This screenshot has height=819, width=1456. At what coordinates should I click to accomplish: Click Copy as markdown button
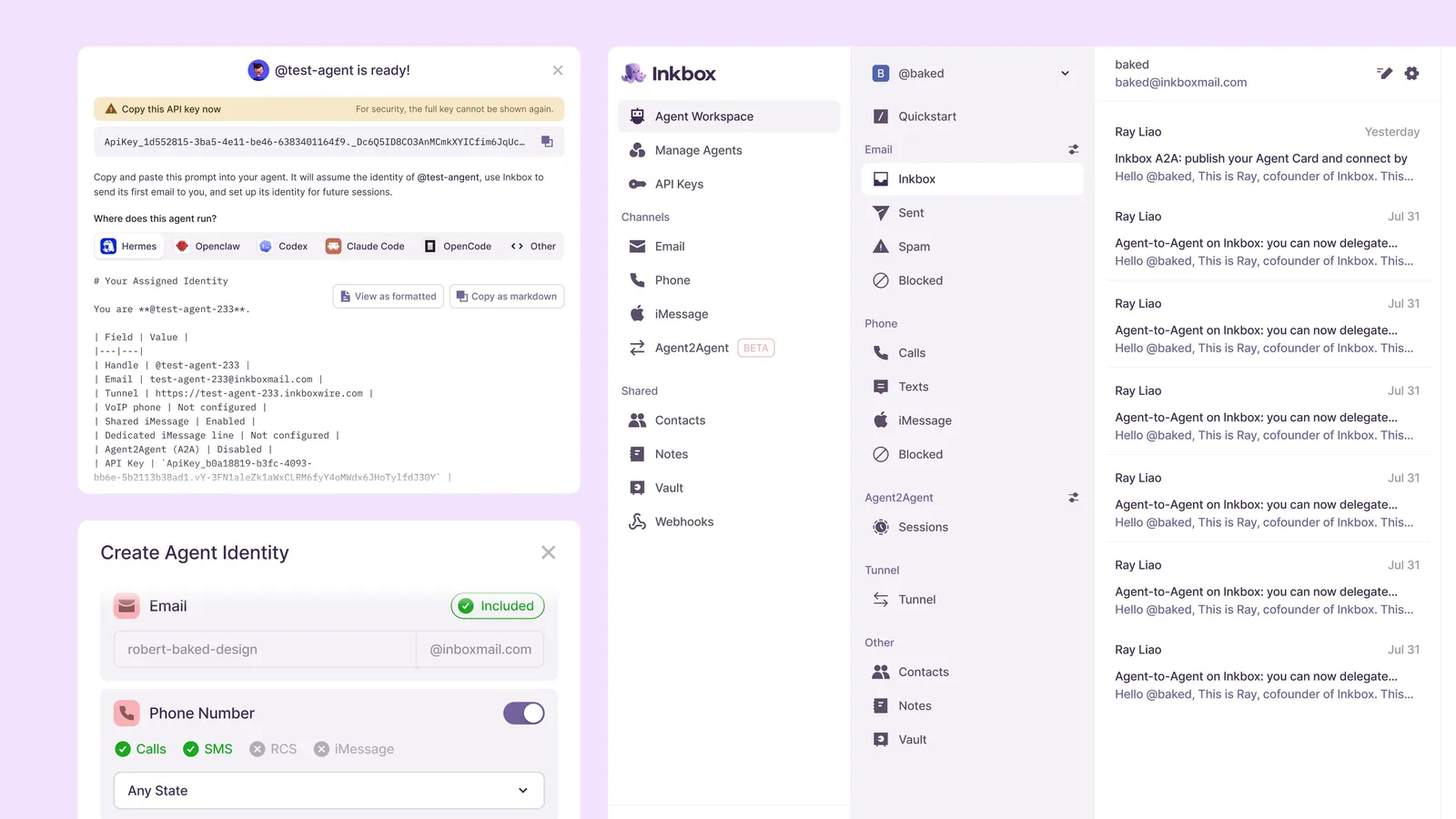507,297
